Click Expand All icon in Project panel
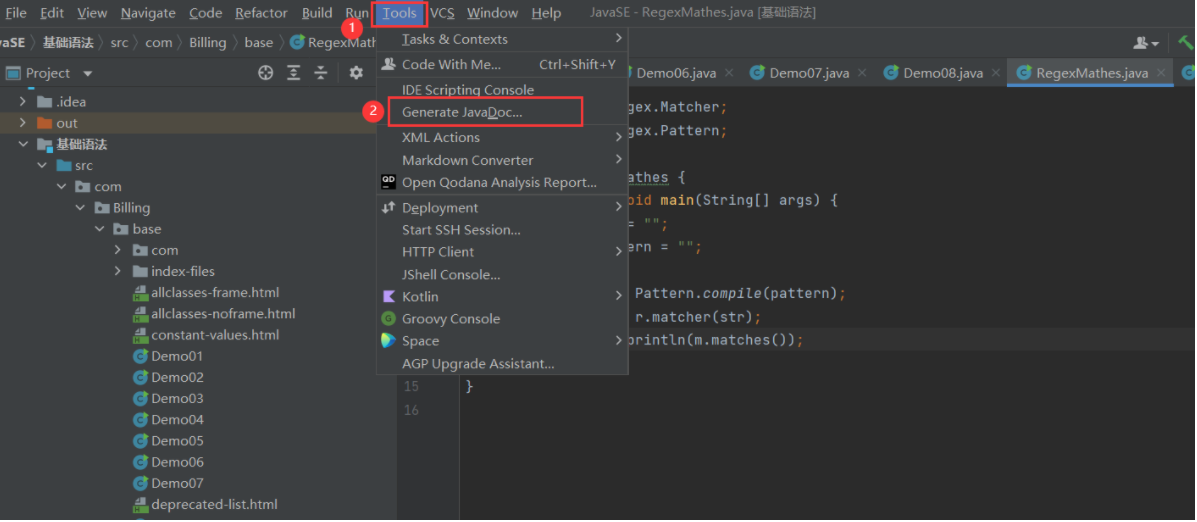1197x522 pixels. pyautogui.click(x=293, y=73)
